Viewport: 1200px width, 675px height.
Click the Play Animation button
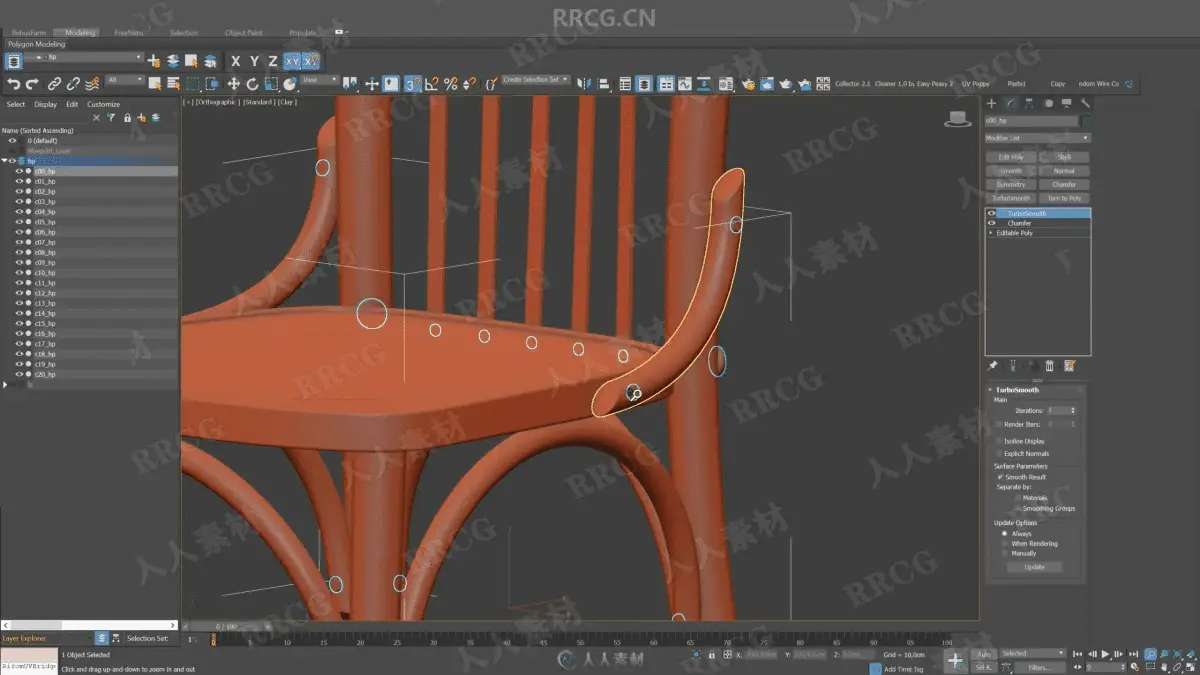coord(1106,654)
